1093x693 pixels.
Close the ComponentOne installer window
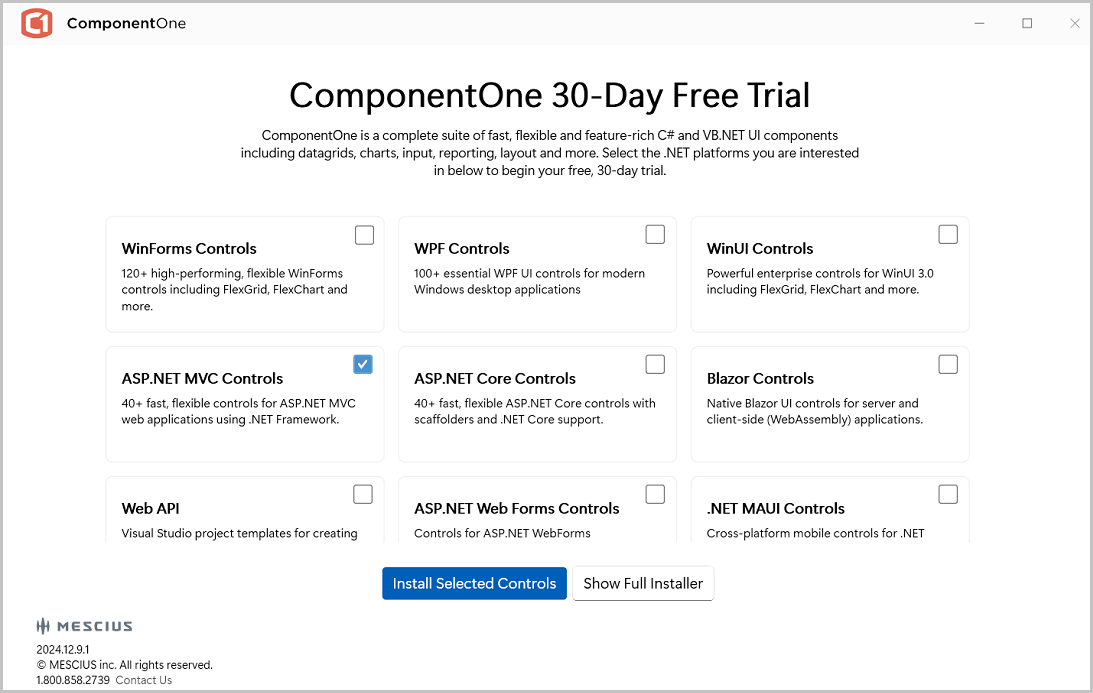[x=1075, y=23]
